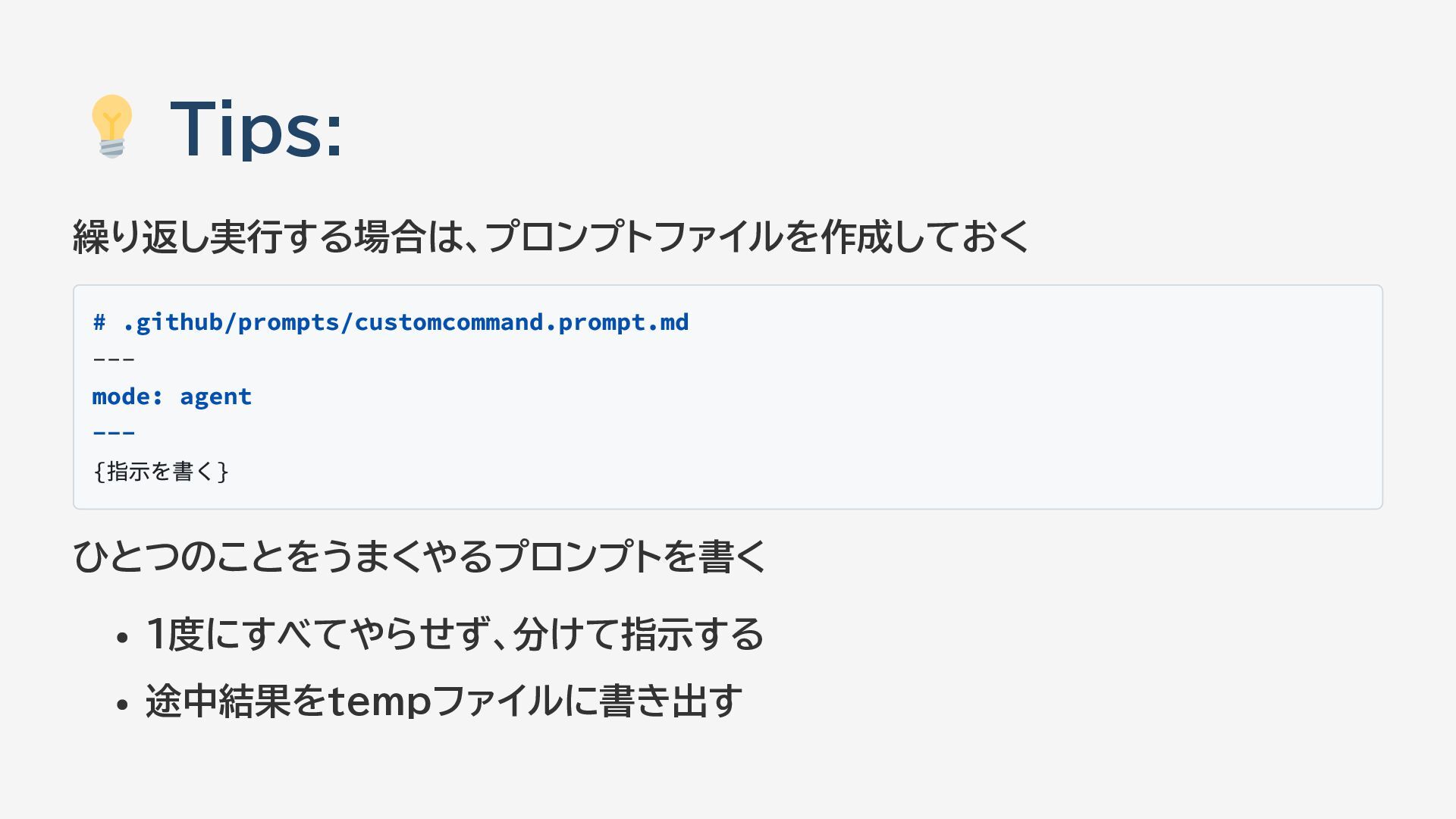This screenshot has height=819, width=1456.
Task: Click the blue '---' line below mode
Action: click(x=114, y=433)
